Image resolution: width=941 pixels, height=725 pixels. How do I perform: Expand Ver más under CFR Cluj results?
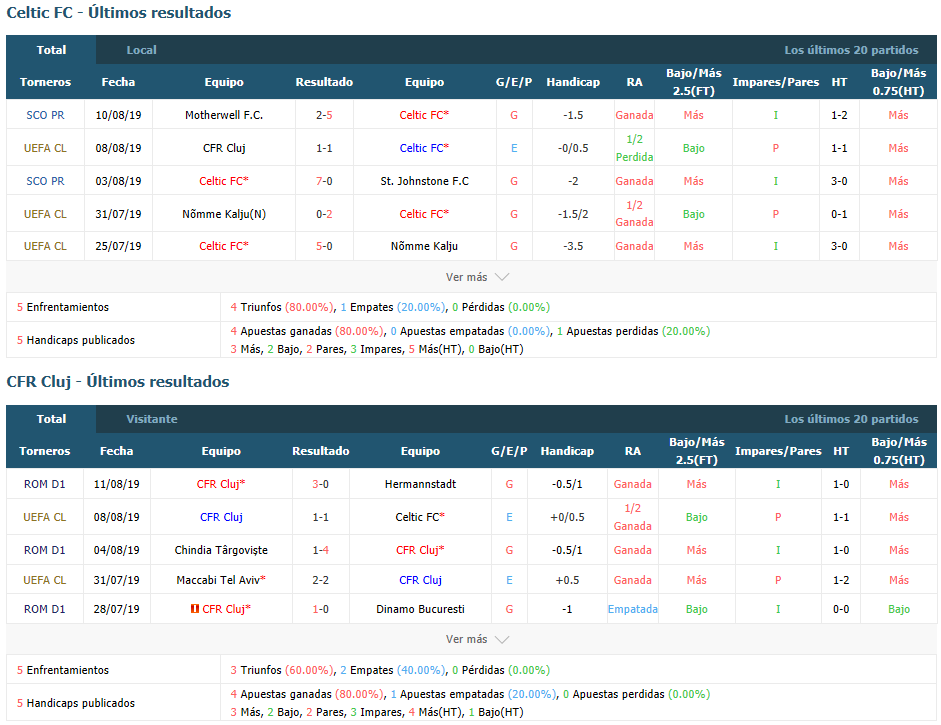[477, 639]
